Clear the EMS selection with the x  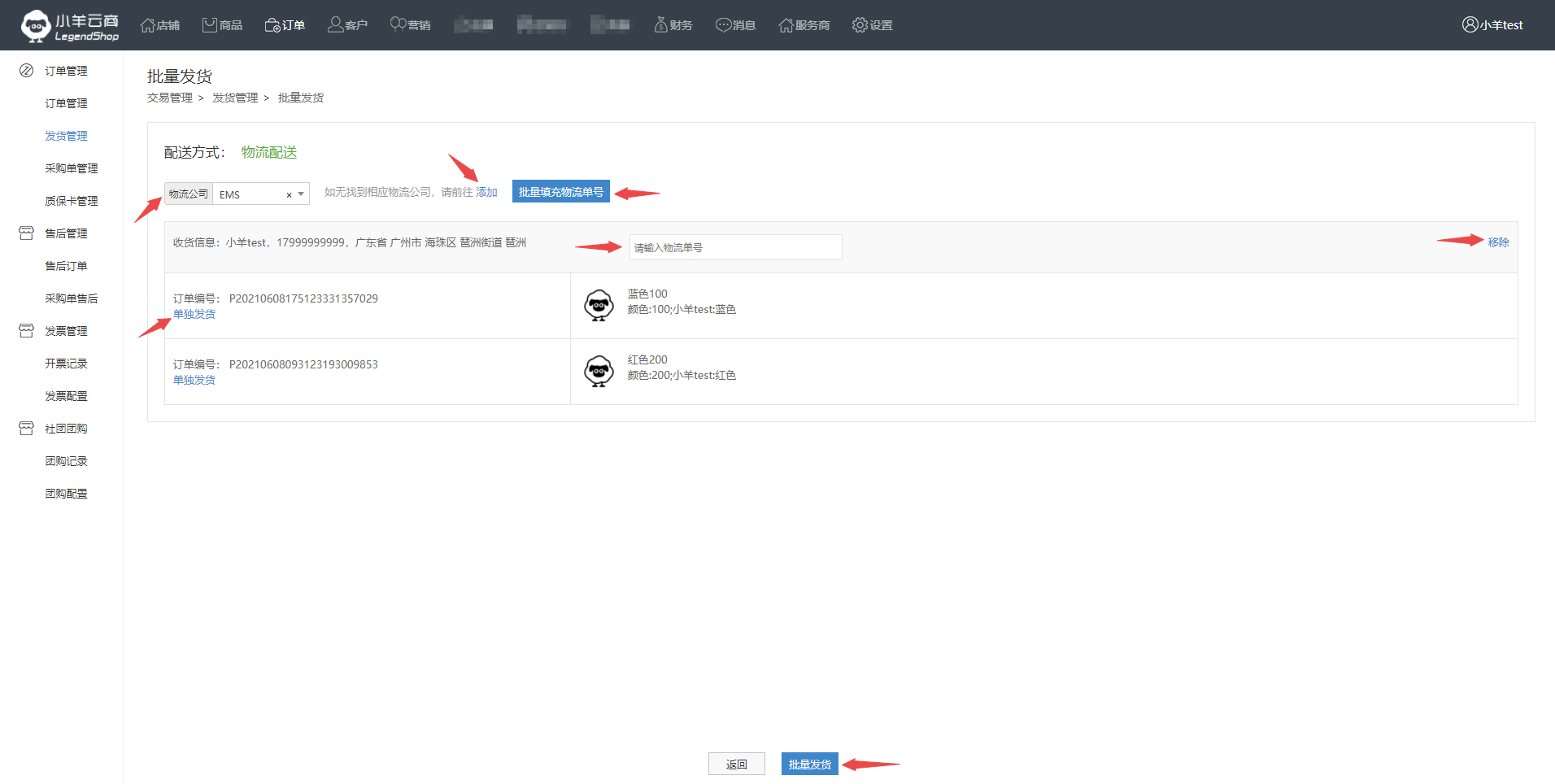[x=289, y=195]
